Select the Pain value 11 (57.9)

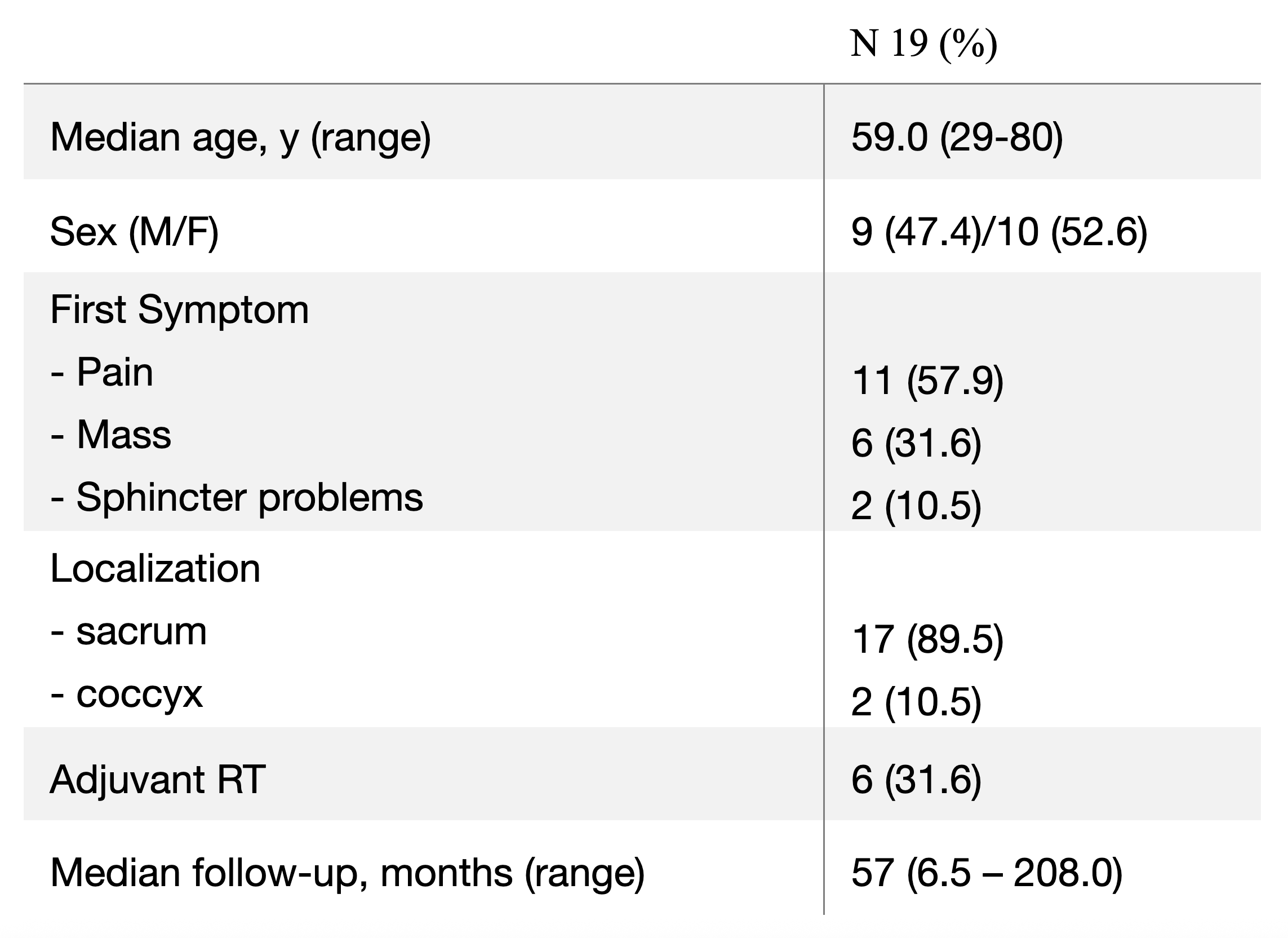click(927, 380)
